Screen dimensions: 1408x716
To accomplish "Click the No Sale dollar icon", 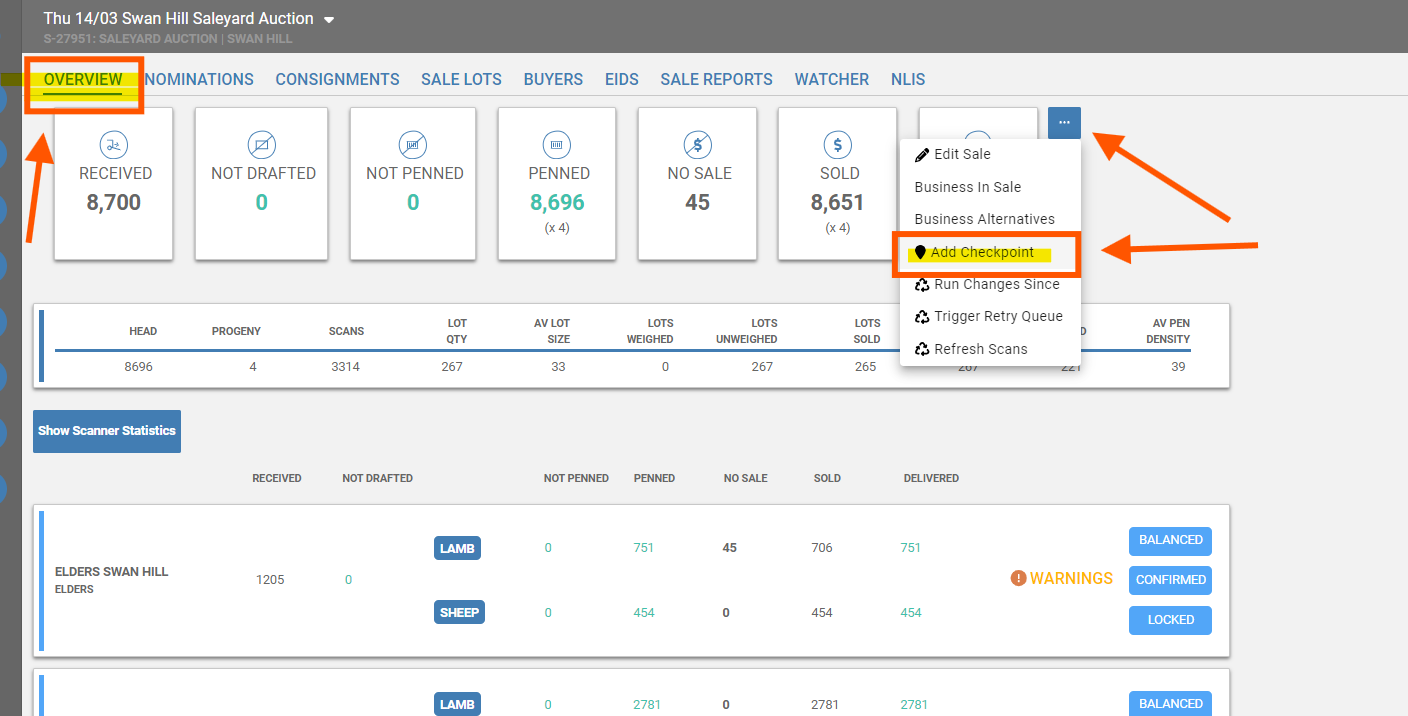I will [x=698, y=145].
